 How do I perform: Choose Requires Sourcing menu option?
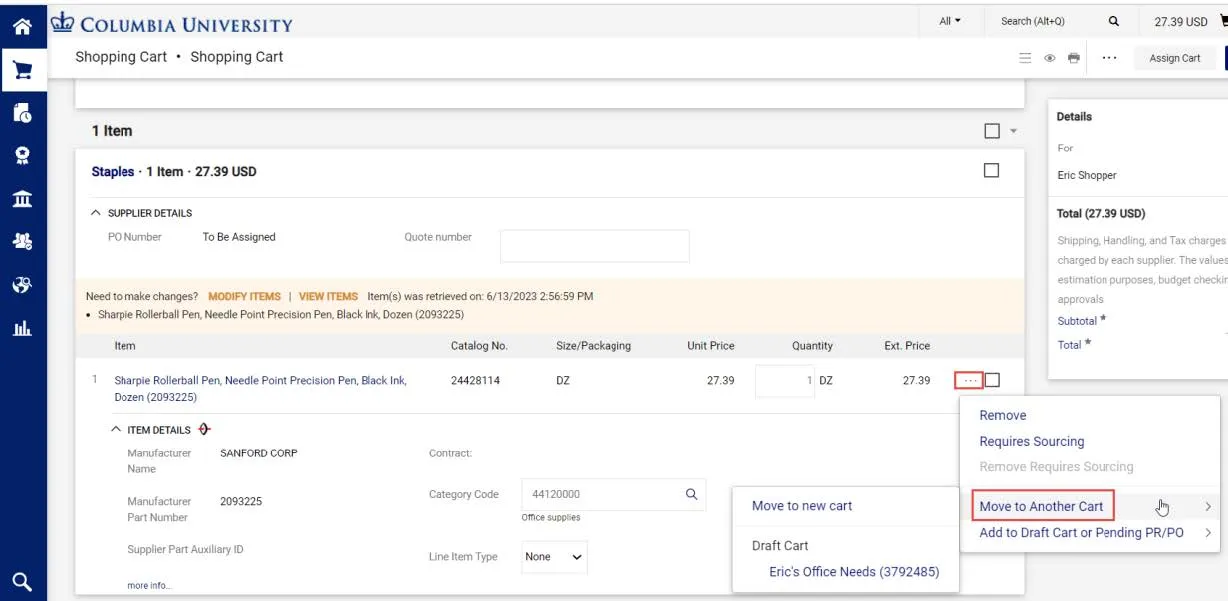tap(1032, 441)
